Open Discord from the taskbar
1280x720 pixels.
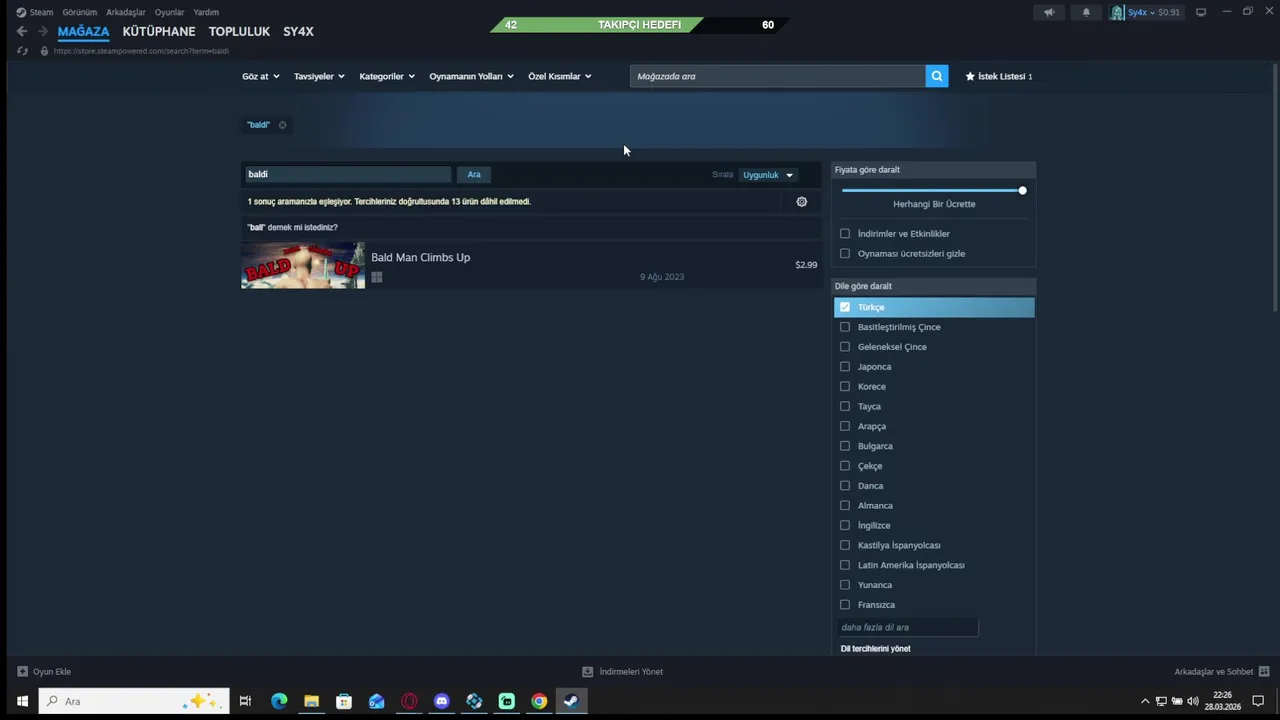point(442,701)
